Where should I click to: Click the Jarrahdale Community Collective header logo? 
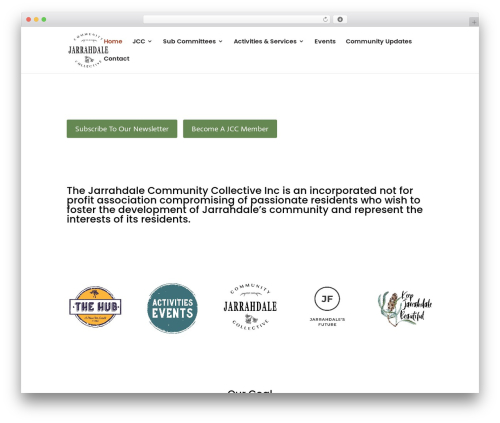point(88,50)
